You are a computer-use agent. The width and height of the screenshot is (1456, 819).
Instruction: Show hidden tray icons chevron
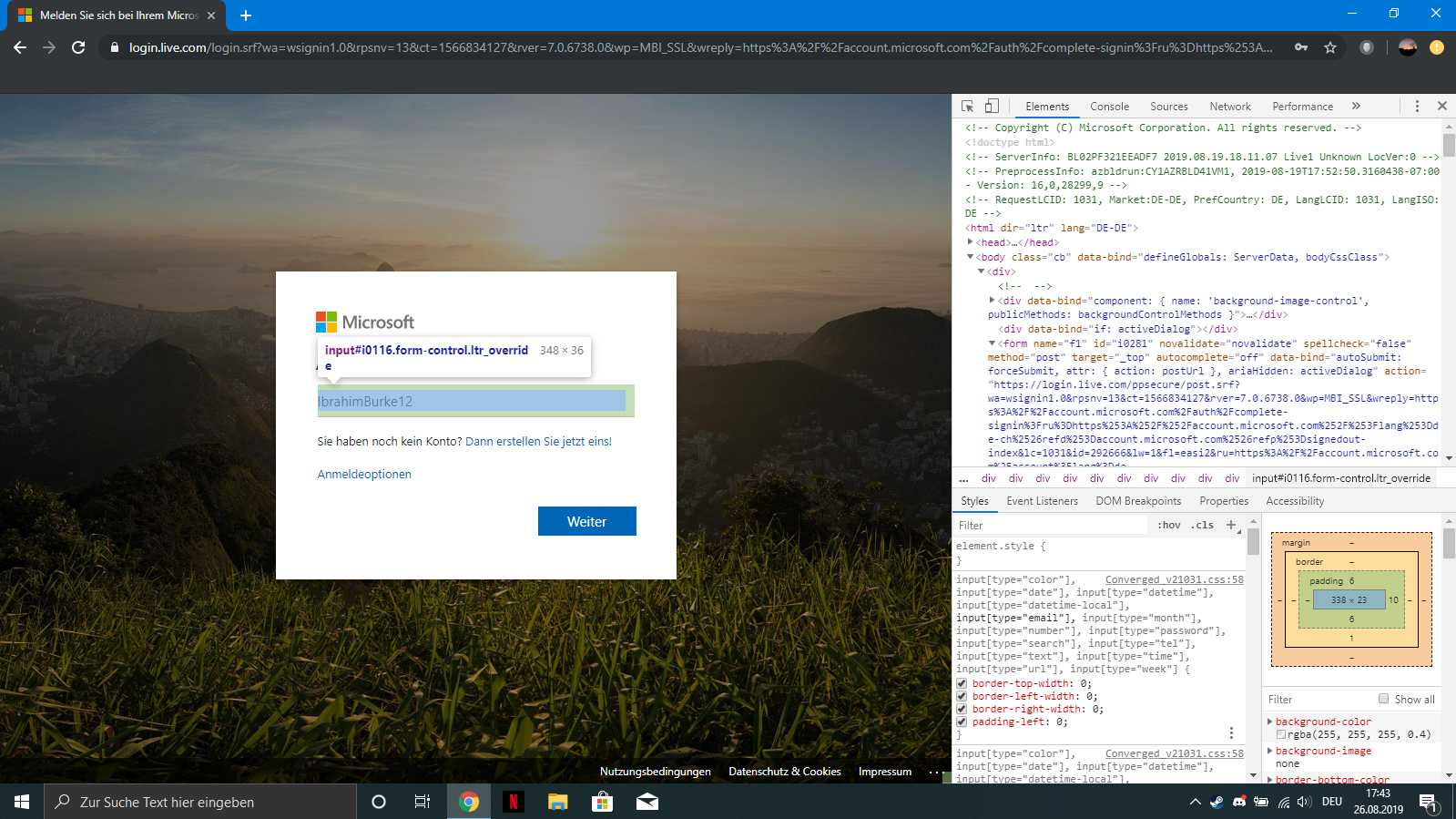1195,802
